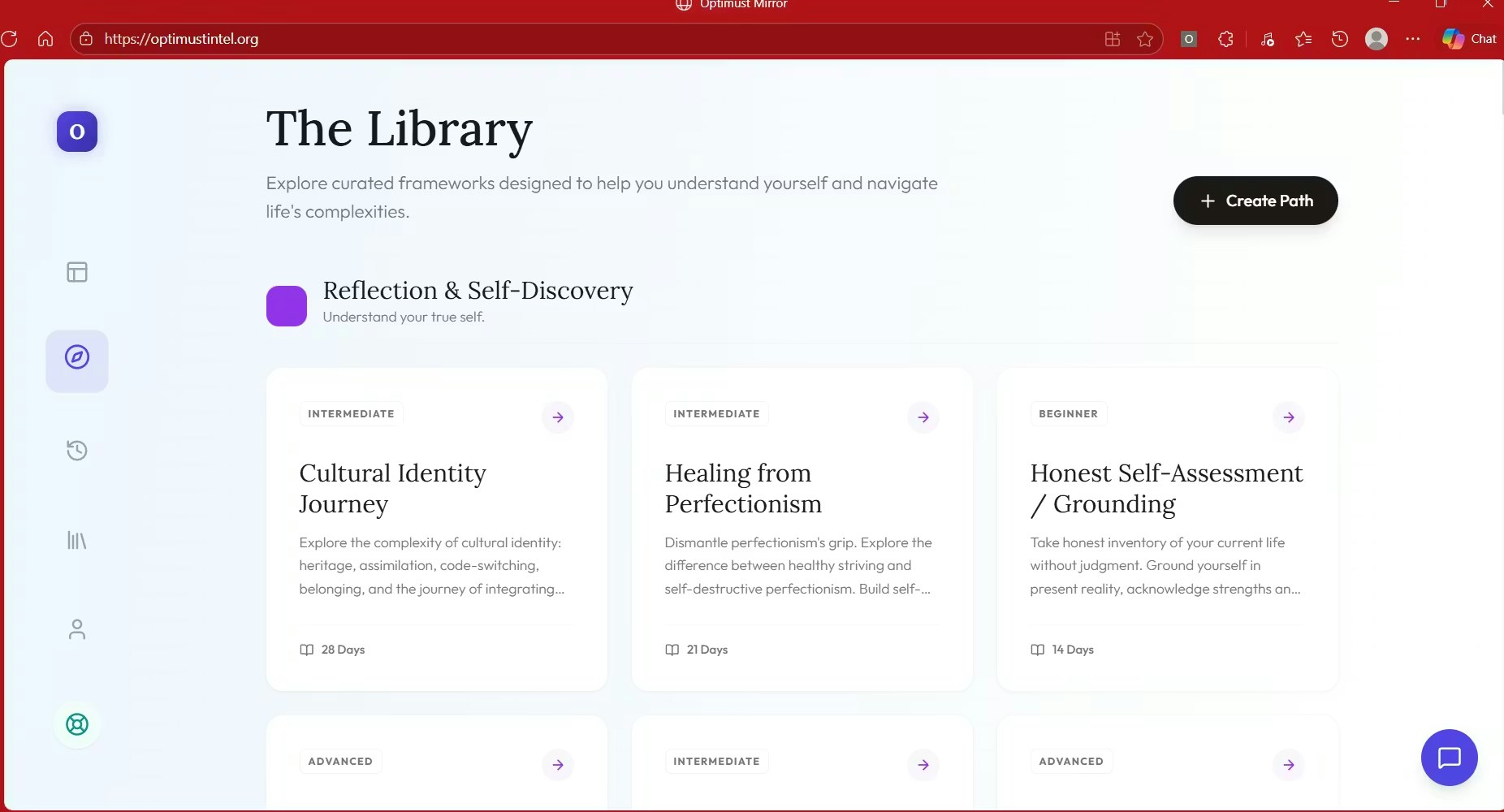Open browser settings and more menu
This screenshot has height=812, width=1504.
coord(1413,39)
